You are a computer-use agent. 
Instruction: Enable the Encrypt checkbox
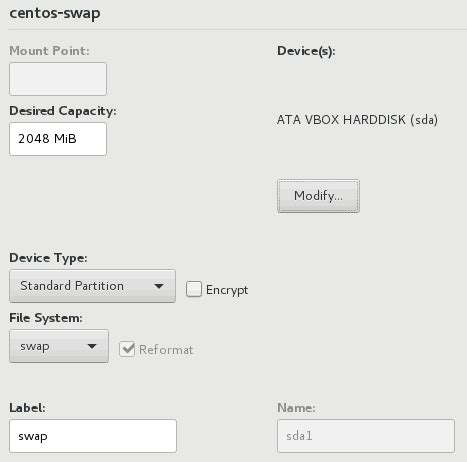pos(194,289)
